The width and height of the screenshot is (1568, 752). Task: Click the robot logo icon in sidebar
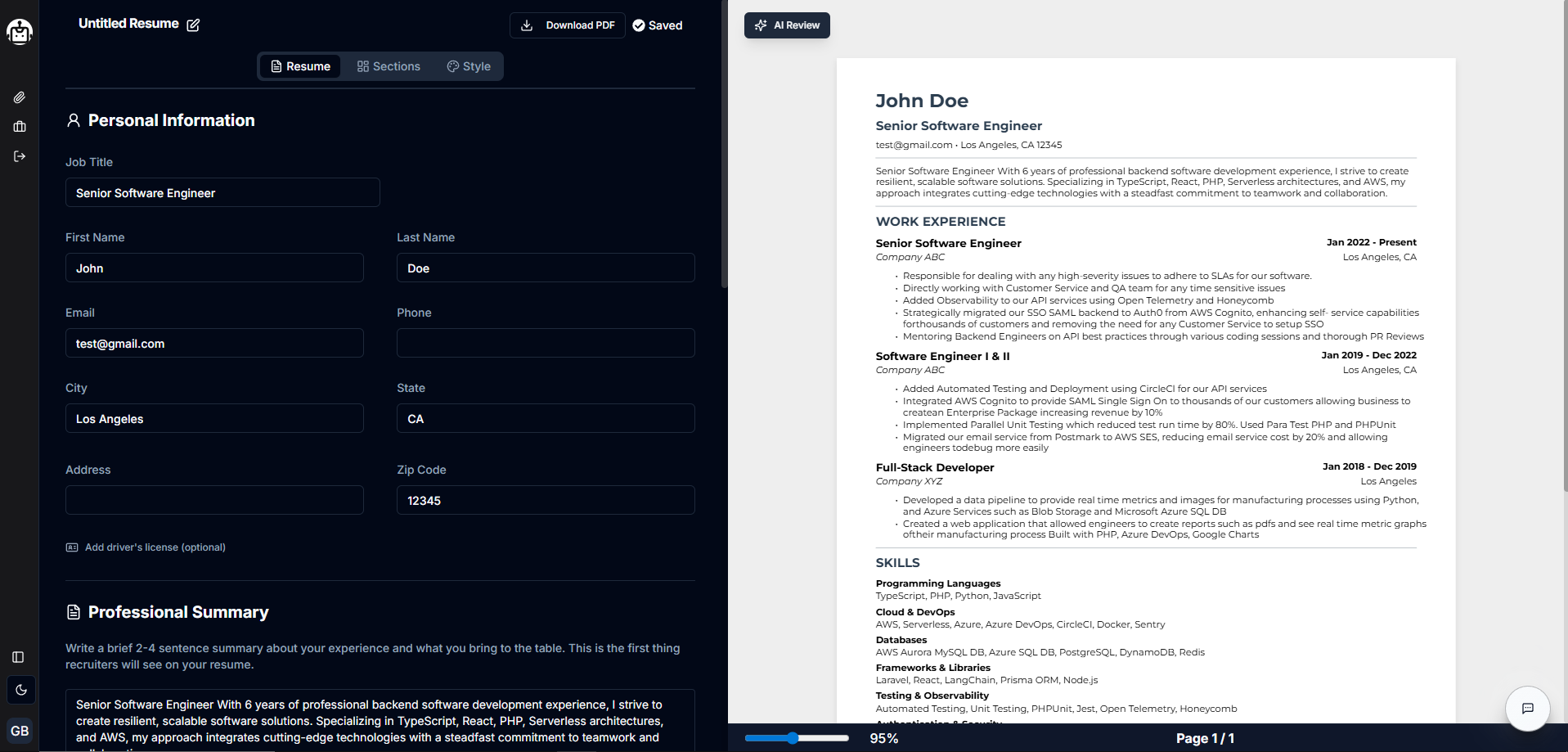20,31
